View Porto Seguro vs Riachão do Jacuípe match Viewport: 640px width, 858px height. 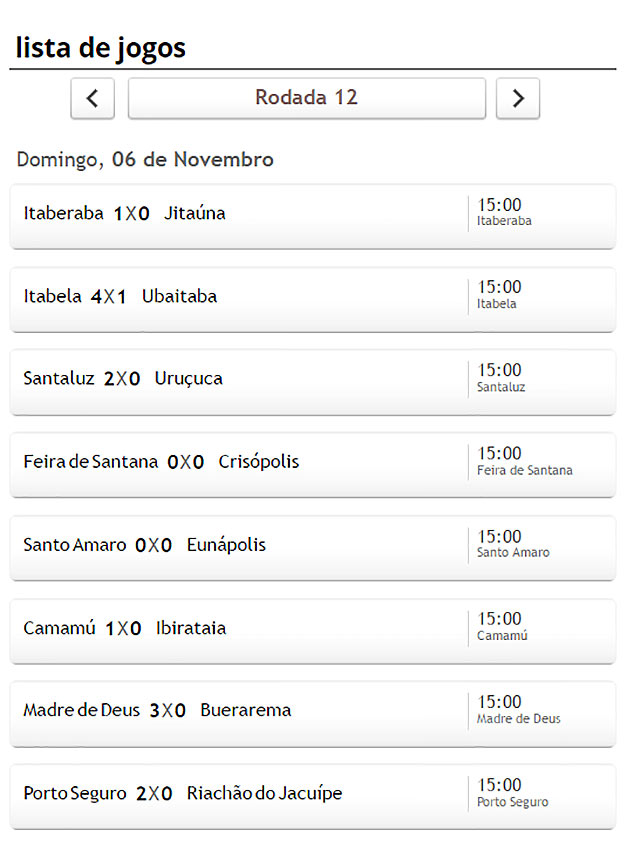coord(313,797)
